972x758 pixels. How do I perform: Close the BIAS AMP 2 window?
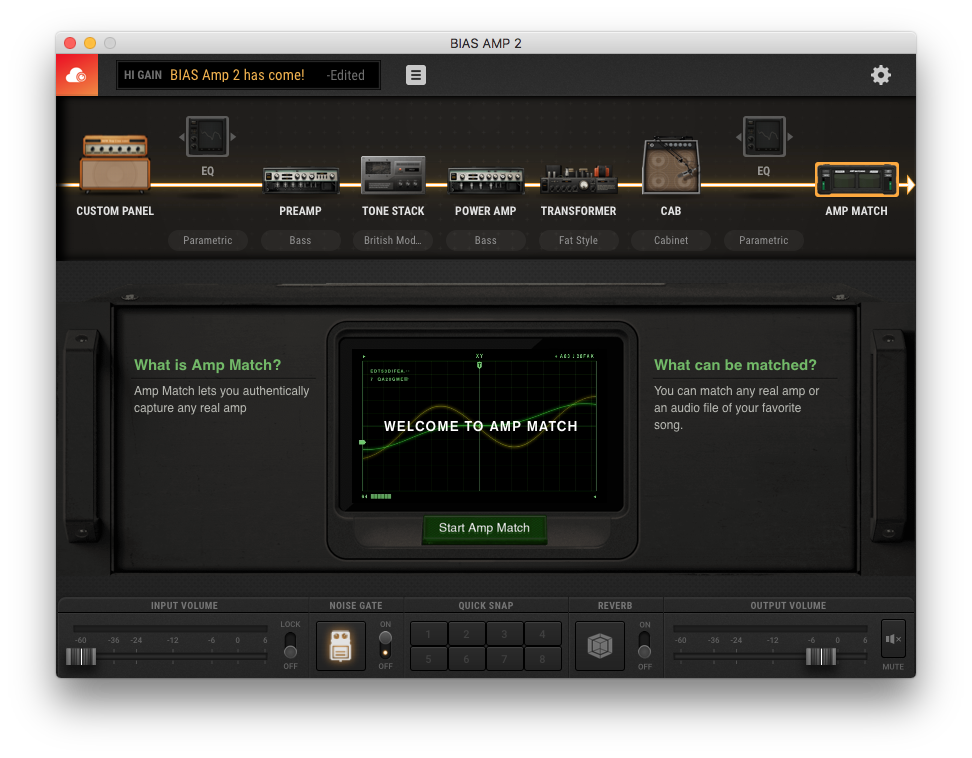(x=70, y=43)
